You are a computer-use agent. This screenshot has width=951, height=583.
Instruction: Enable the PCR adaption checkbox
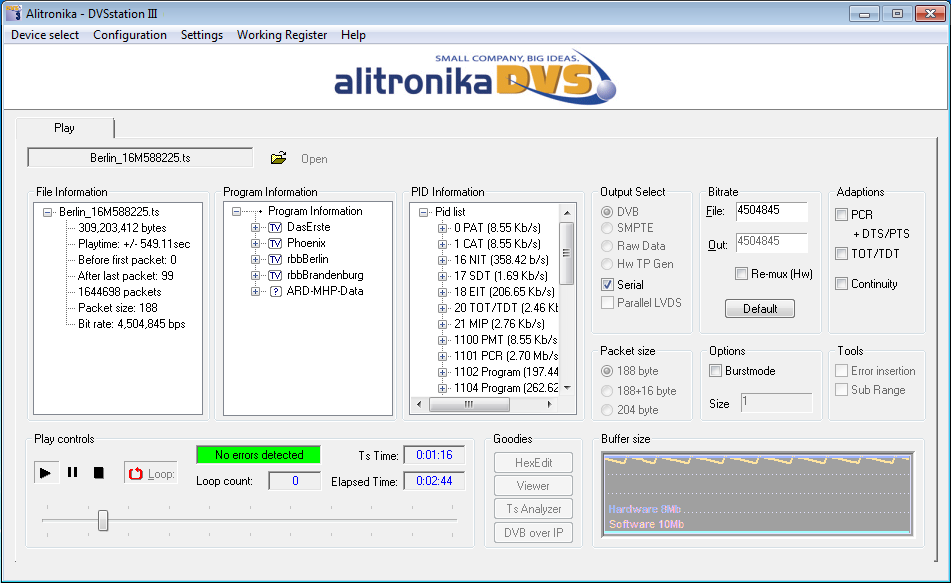pyautogui.click(x=842, y=215)
